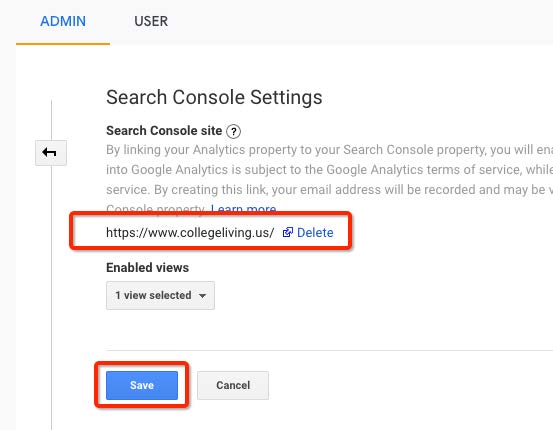Switch to the ADMIN tab
This screenshot has width=553, height=430.
(63, 22)
